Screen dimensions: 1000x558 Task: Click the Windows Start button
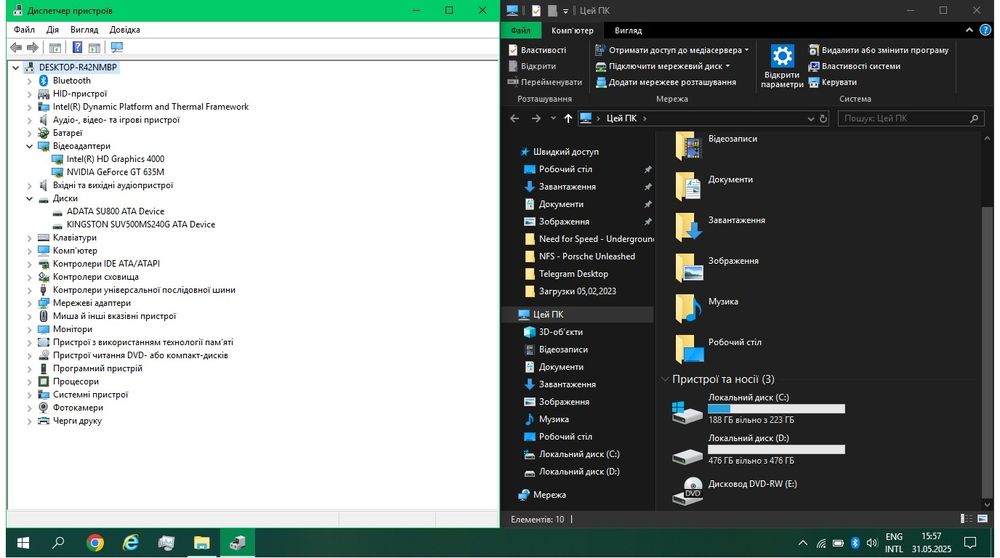(x=23, y=543)
